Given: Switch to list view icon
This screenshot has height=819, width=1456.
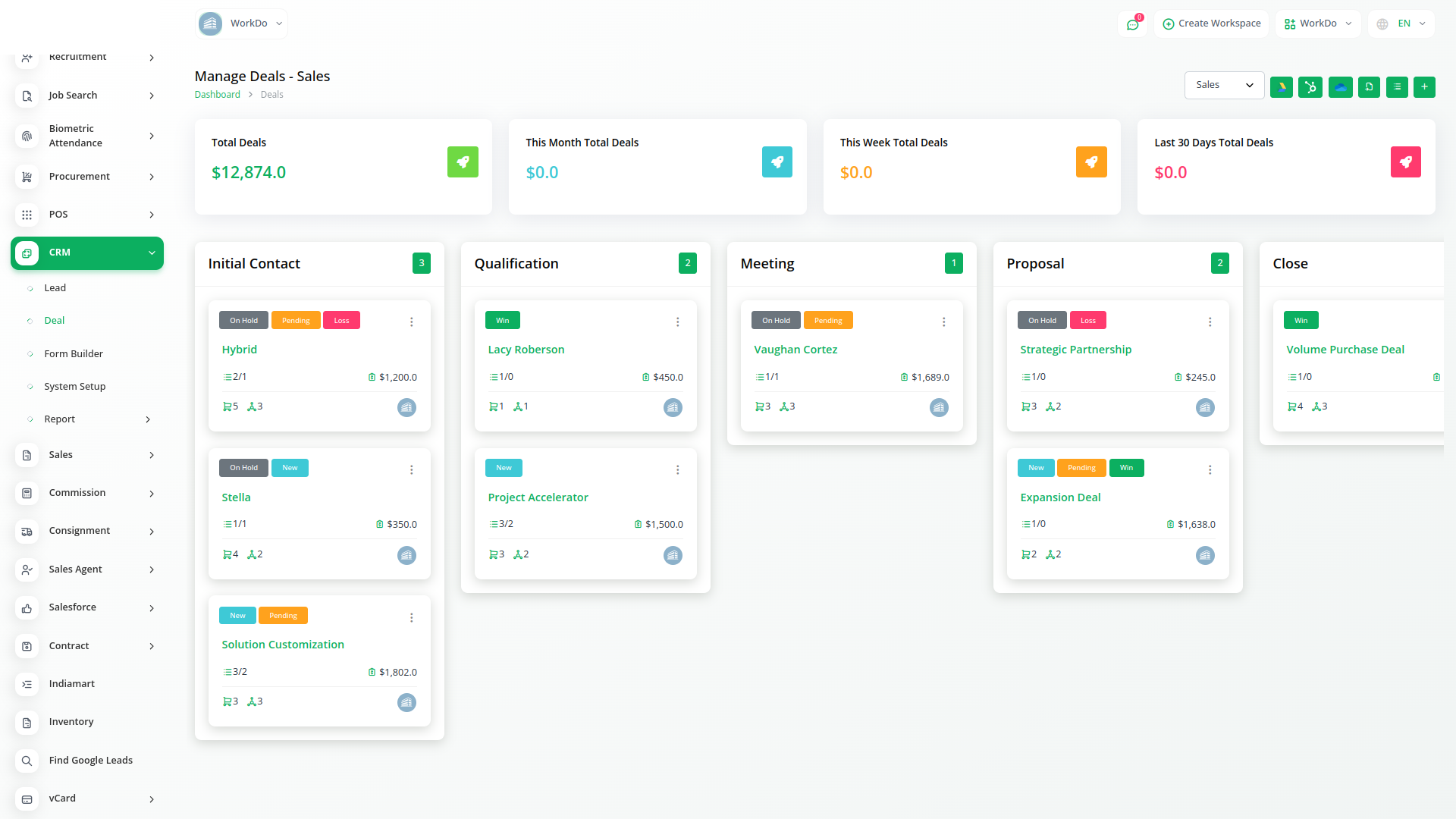Looking at the screenshot, I should pyautogui.click(x=1397, y=87).
